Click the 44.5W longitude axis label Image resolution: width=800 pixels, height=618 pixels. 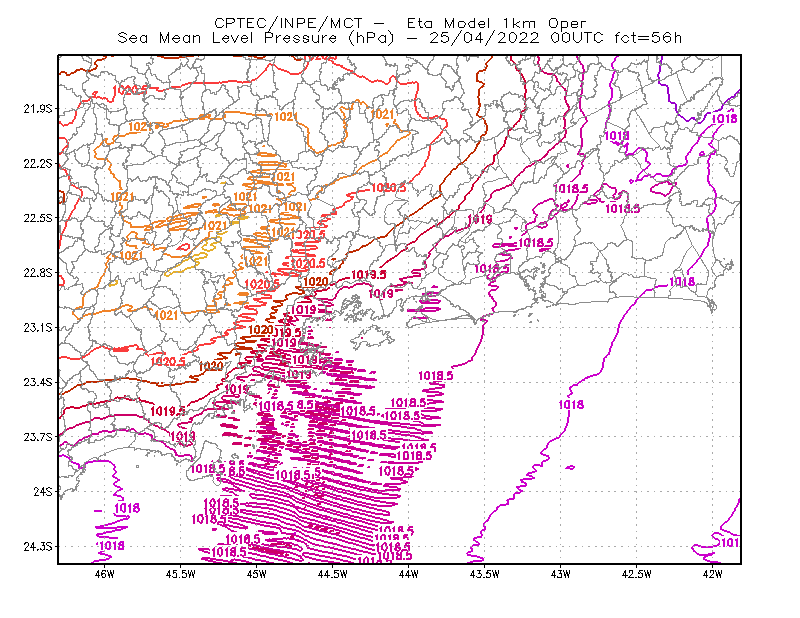click(x=333, y=574)
